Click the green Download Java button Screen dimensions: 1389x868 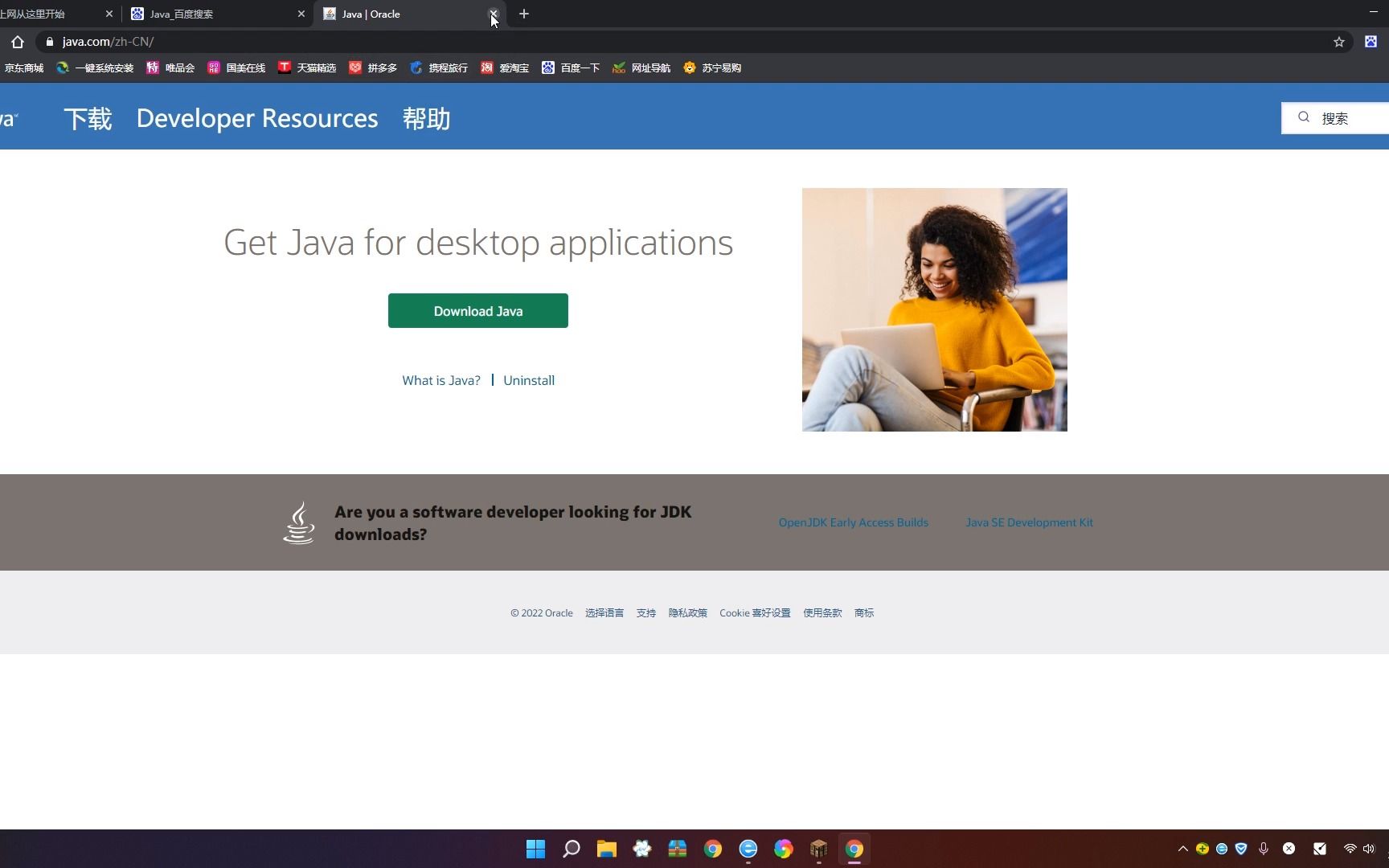tap(478, 311)
